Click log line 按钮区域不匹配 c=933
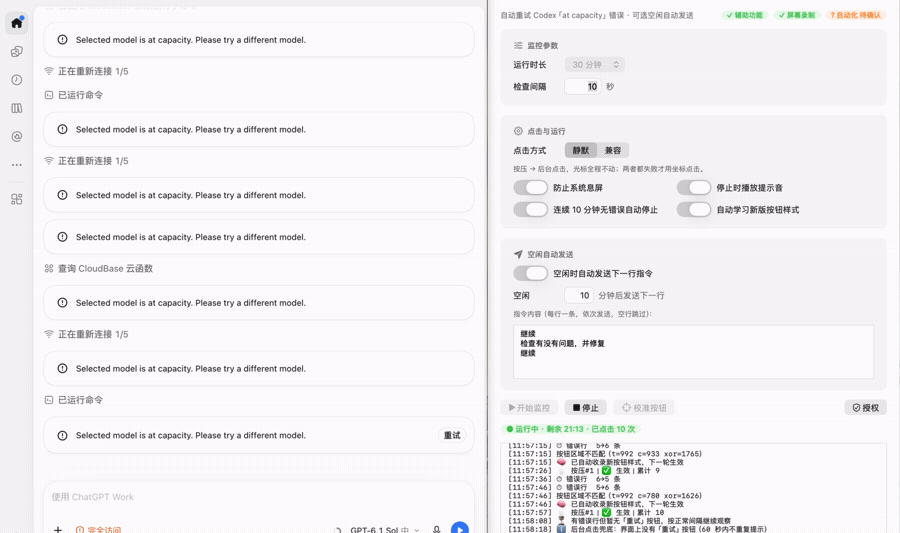Viewport: 900px width, 533px height. point(605,454)
